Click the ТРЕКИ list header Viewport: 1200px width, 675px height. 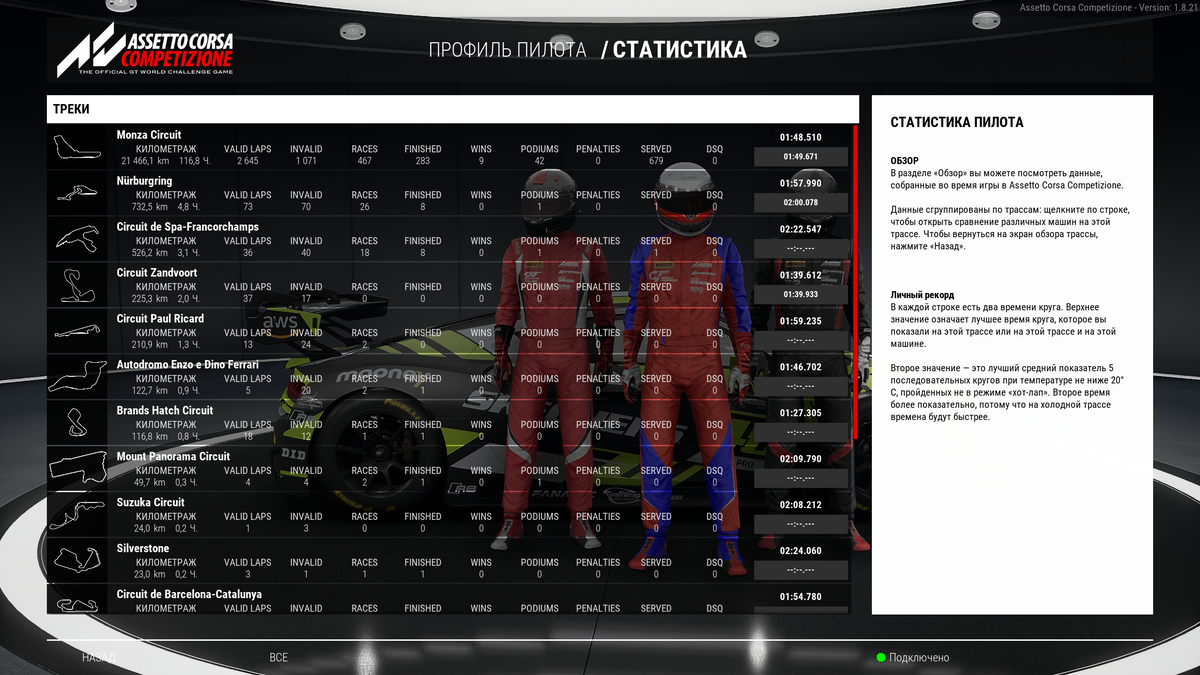453,109
